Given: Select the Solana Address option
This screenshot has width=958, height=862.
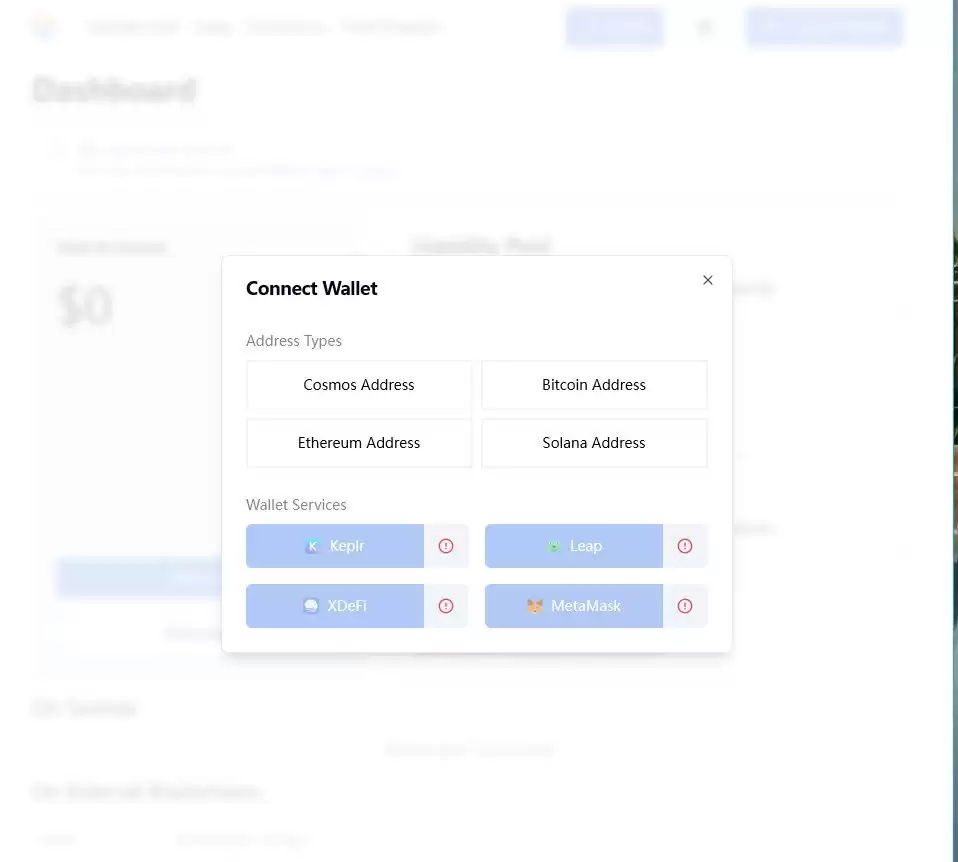Looking at the screenshot, I should 594,443.
